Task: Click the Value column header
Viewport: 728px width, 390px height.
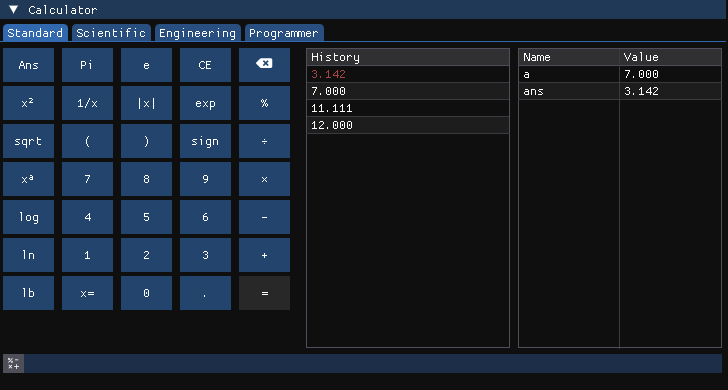Action: pyautogui.click(x=670, y=57)
